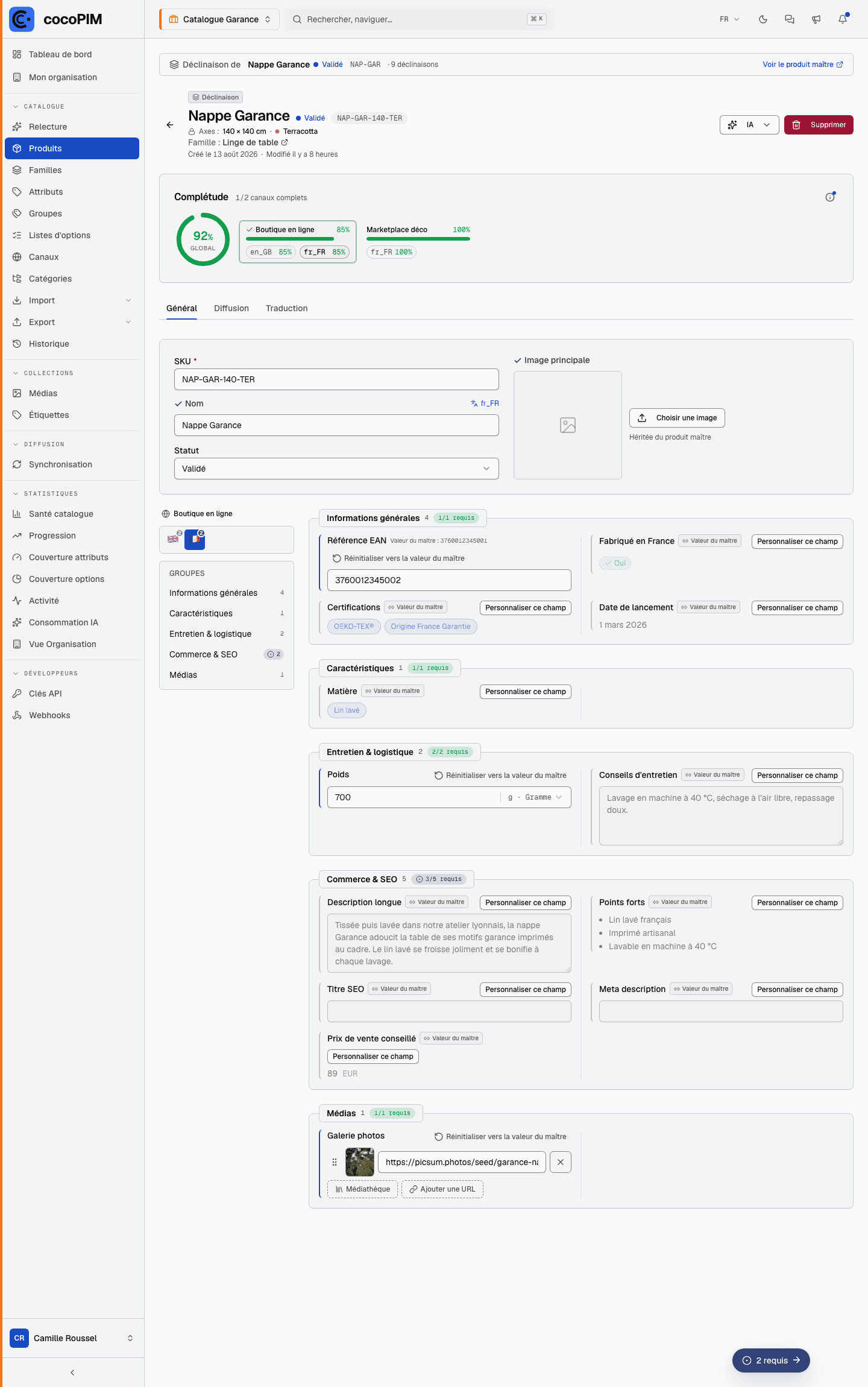The image size is (868, 1387).
Task: Open the Catalogue Garance switcher
Action: tap(219, 19)
